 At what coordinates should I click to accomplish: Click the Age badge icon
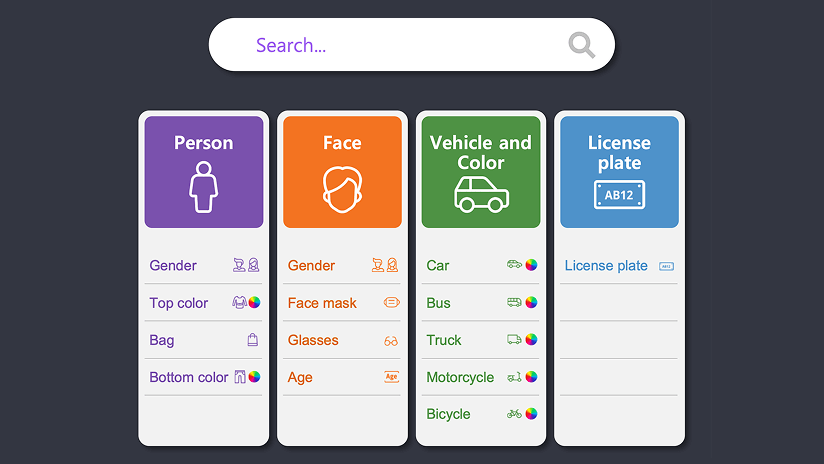pos(391,377)
